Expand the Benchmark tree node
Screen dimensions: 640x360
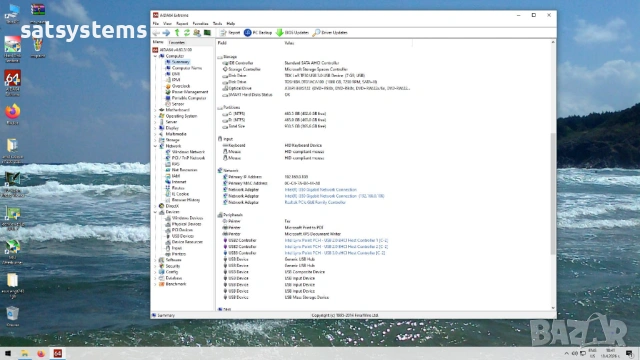[155, 284]
